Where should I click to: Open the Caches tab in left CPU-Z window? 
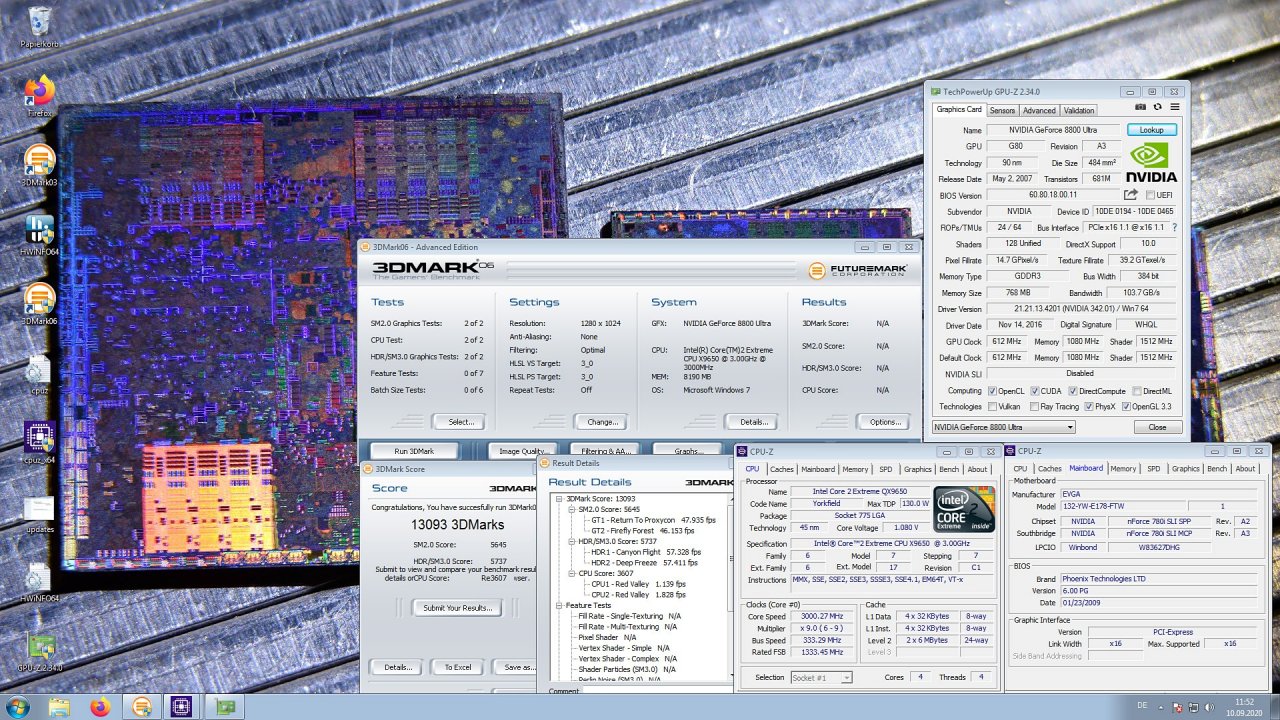pyautogui.click(x=782, y=469)
